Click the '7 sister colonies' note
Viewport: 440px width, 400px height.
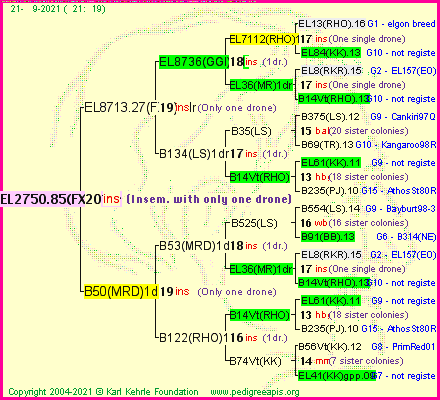pos(366,361)
